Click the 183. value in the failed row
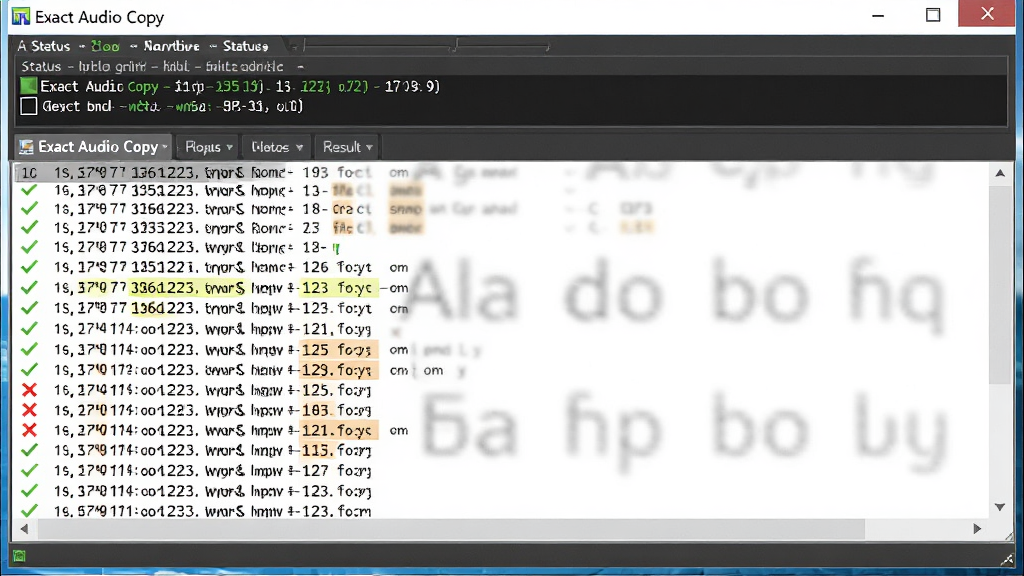The image size is (1024, 576). (315, 410)
